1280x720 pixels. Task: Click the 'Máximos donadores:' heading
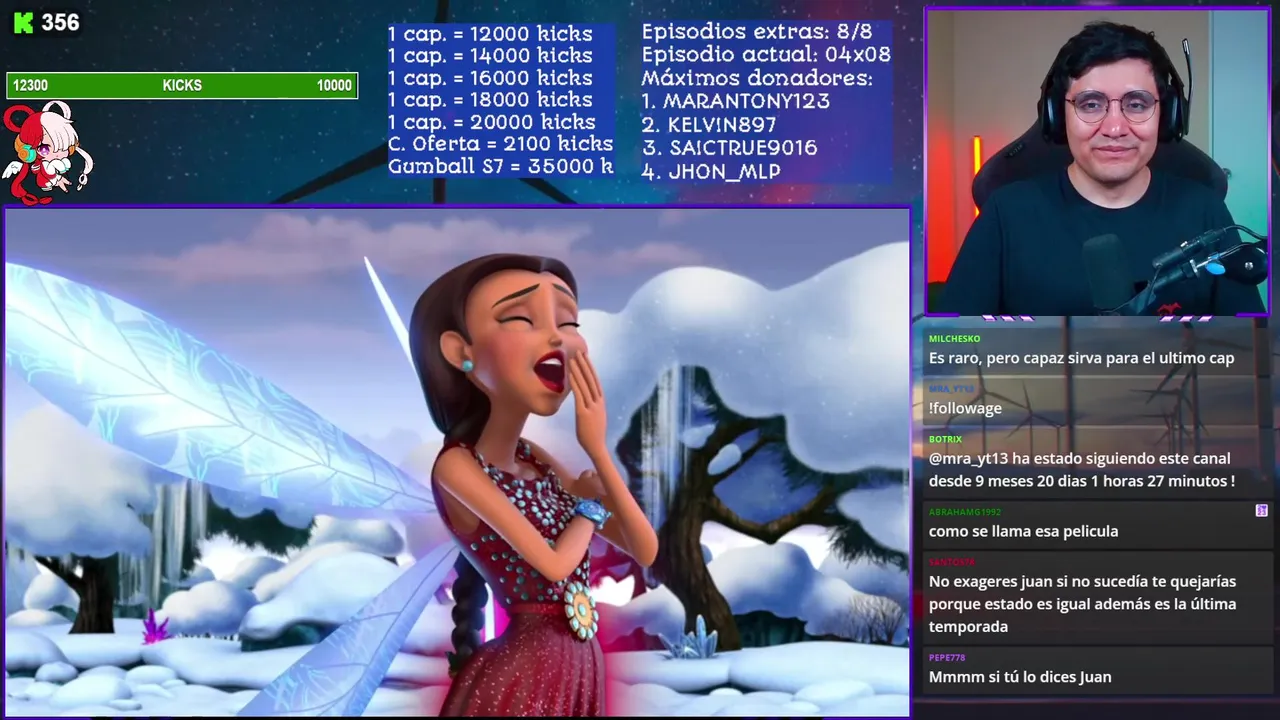pyautogui.click(x=757, y=78)
